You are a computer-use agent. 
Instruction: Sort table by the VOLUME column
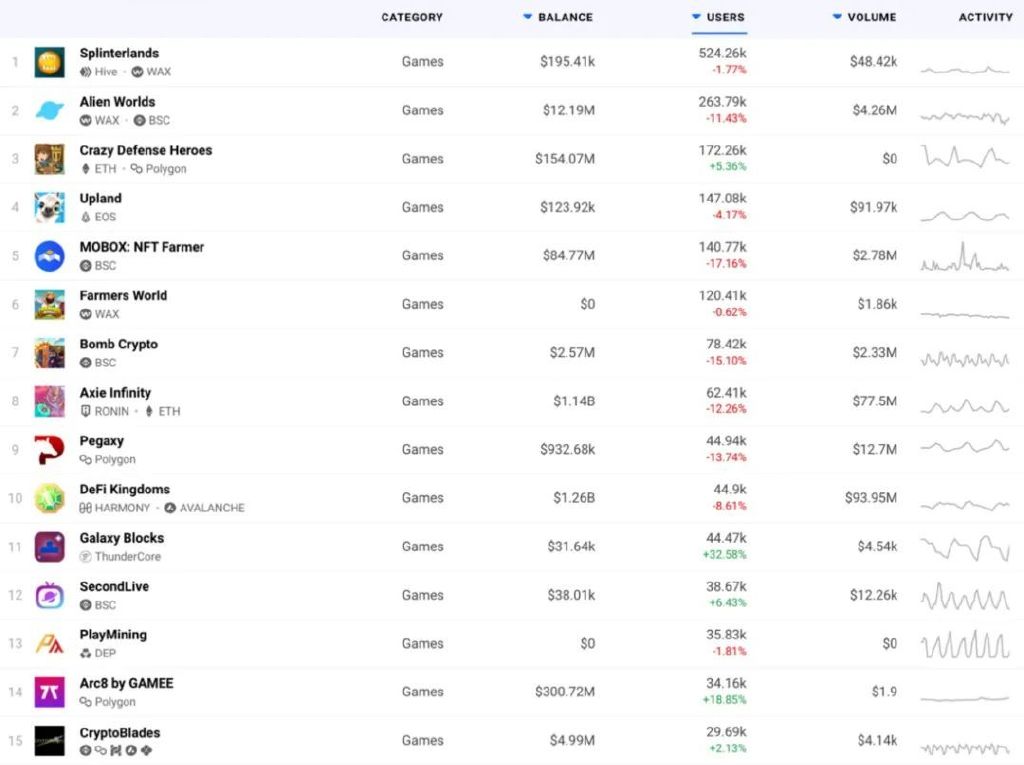tap(865, 18)
